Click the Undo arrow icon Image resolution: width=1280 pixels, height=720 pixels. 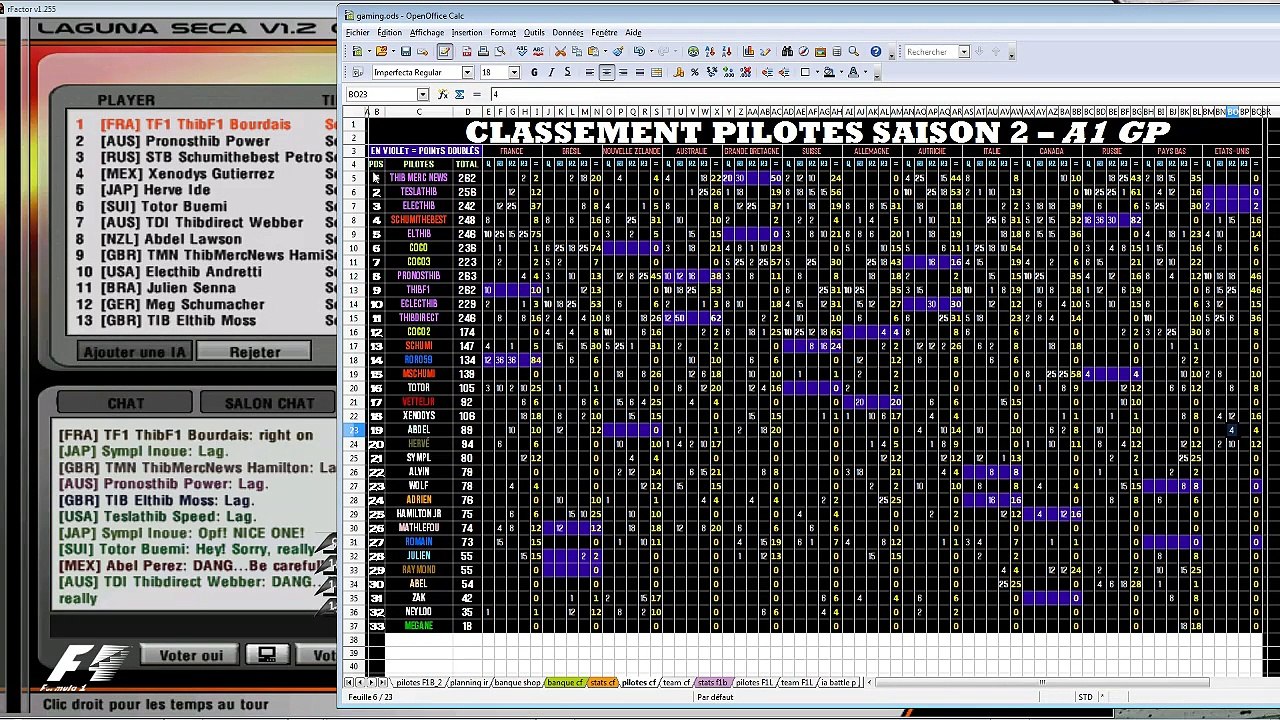pos(639,51)
